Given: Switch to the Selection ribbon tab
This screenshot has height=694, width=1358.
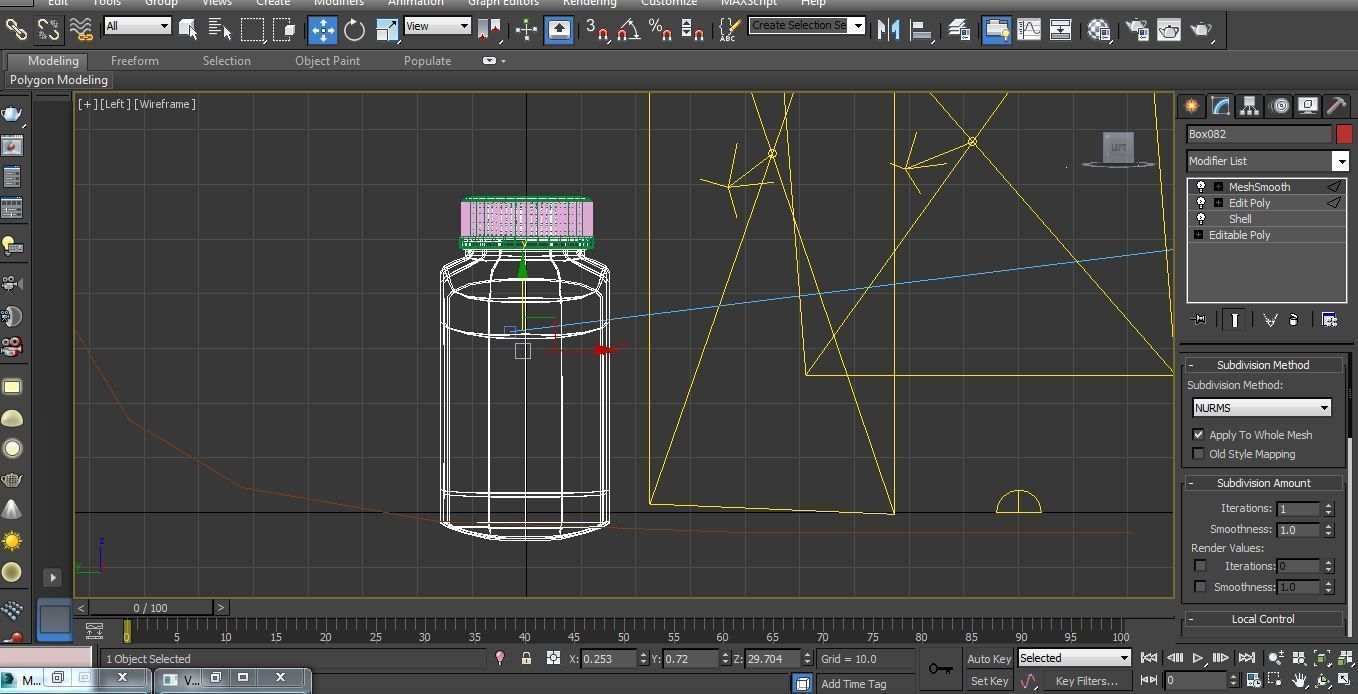Looking at the screenshot, I should click(x=226, y=61).
